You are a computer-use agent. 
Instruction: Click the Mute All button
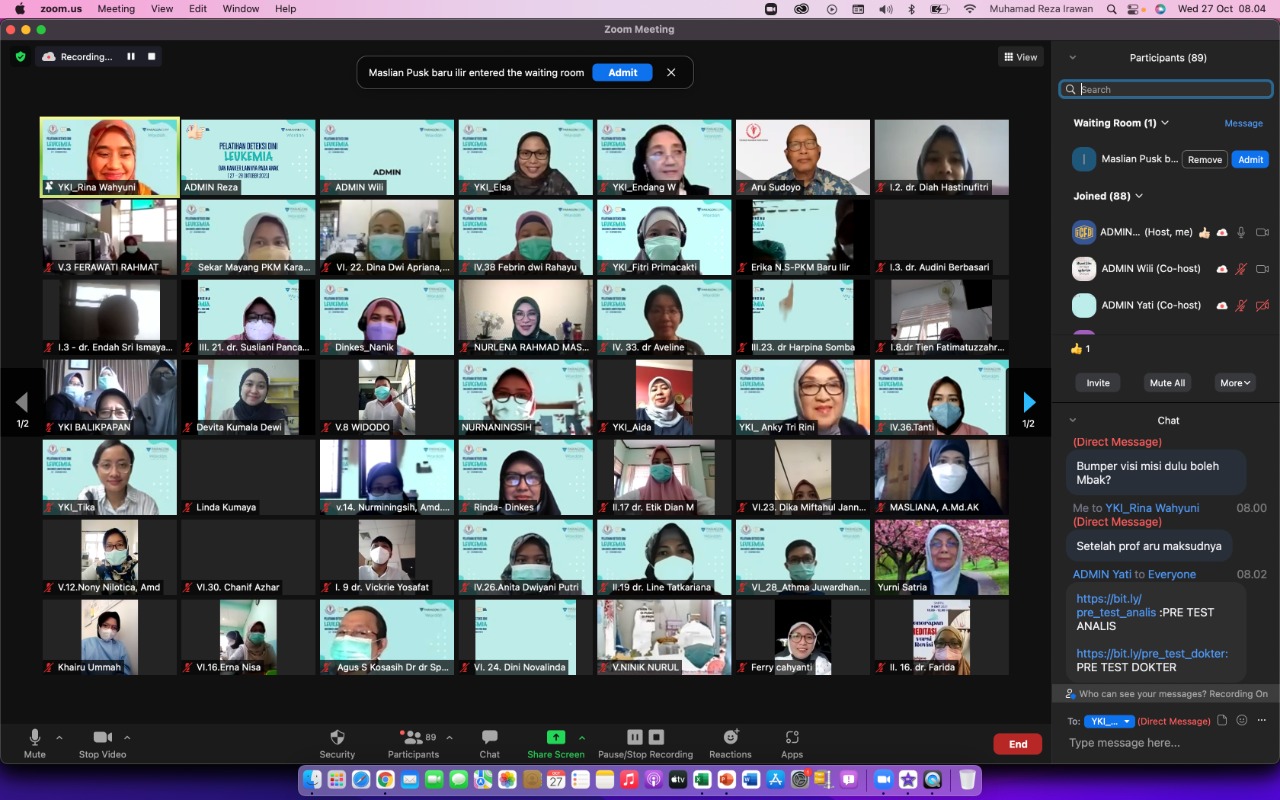[x=1167, y=383]
